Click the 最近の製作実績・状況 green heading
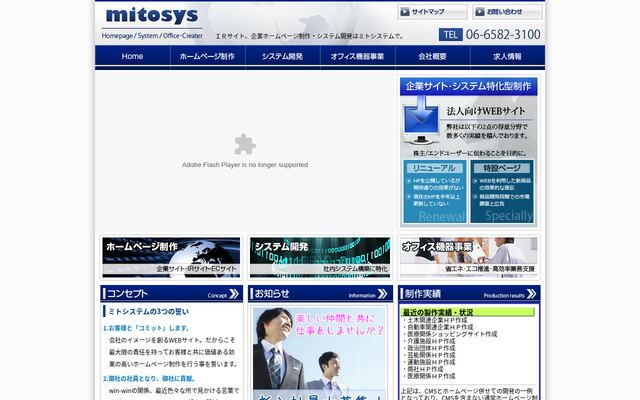Screen dimensions: 640x400 [467, 312]
